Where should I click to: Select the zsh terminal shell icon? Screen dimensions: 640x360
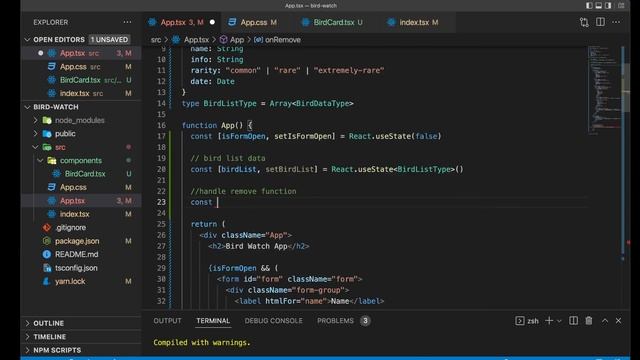tap(520, 321)
